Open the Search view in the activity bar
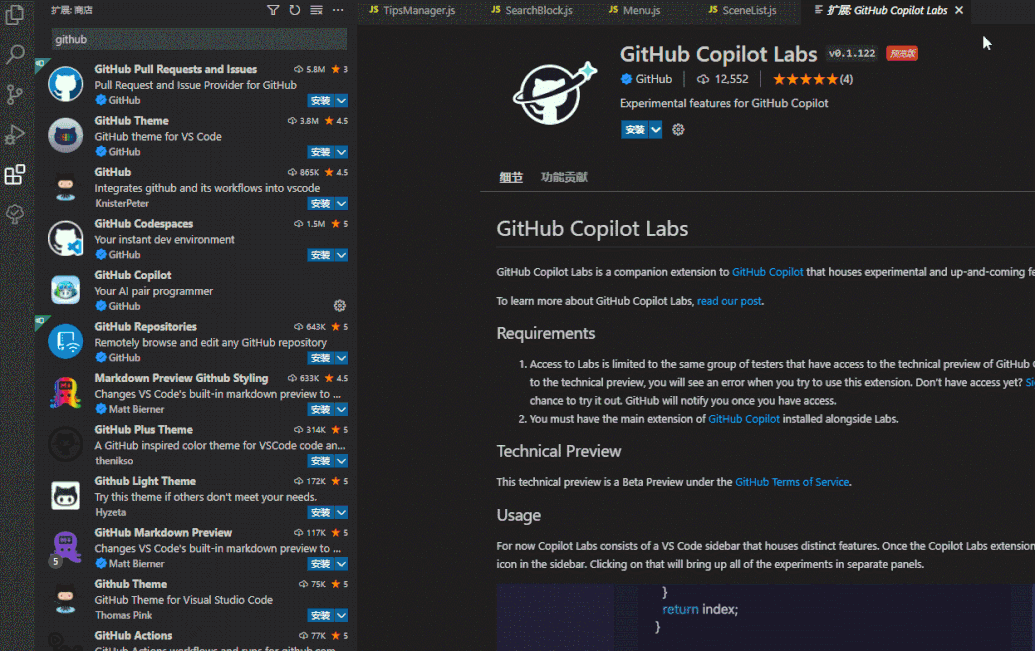This screenshot has width=1035, height=651. pyautogui.click(x=14, y=54)
